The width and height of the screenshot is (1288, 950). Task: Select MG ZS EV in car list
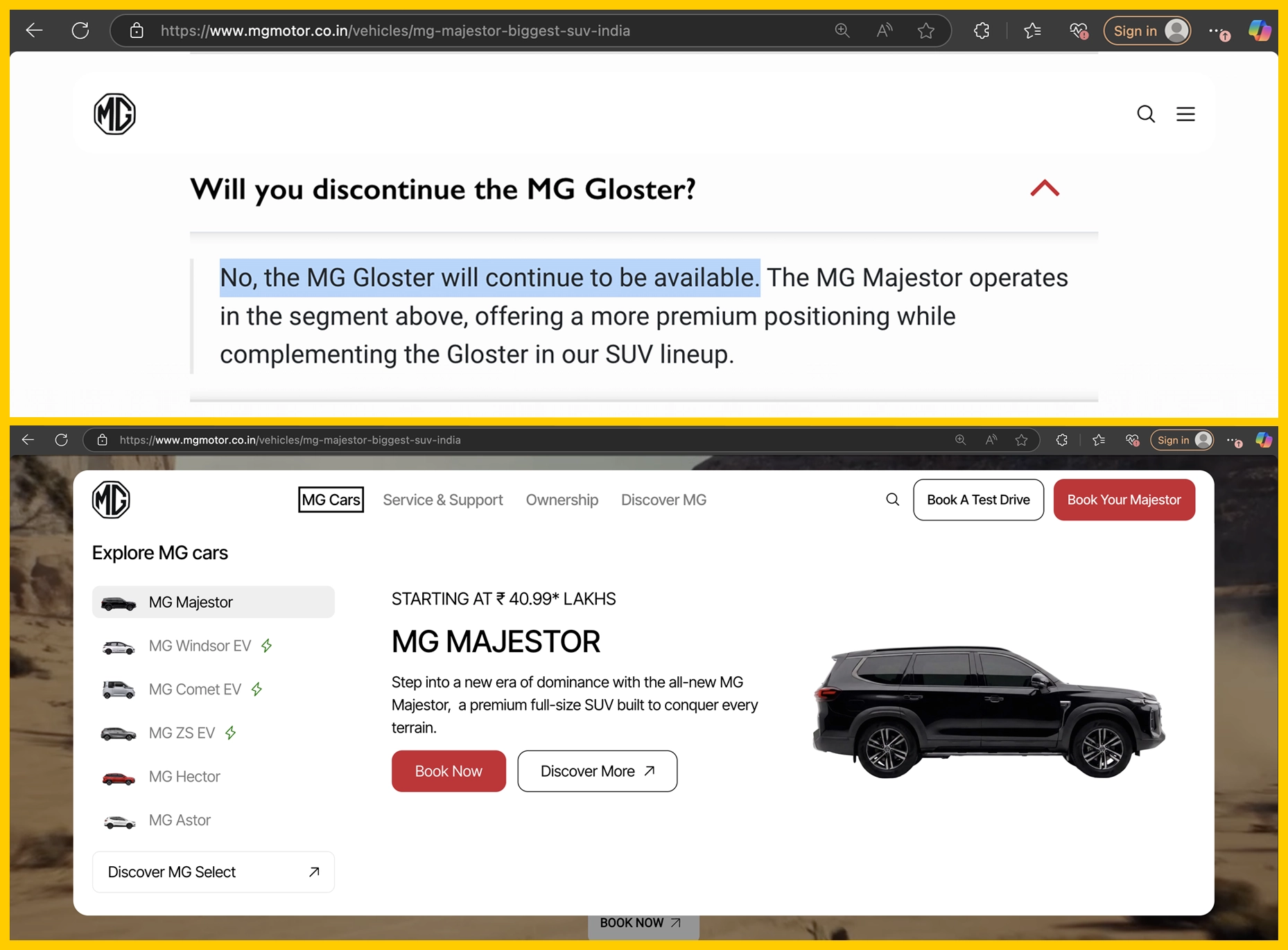(214, 733)
